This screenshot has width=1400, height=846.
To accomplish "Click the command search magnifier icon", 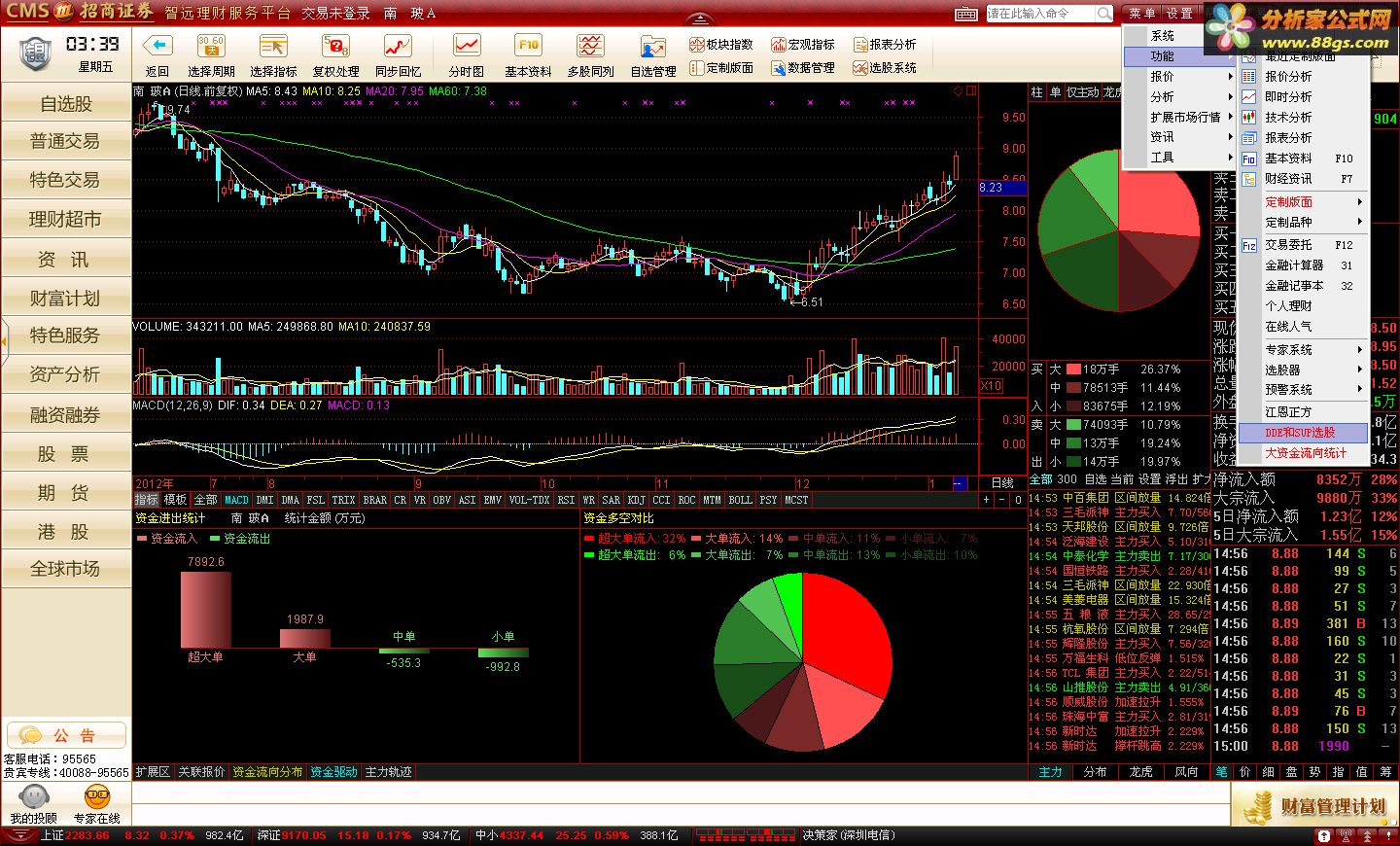I will (x=1104, y=13).
